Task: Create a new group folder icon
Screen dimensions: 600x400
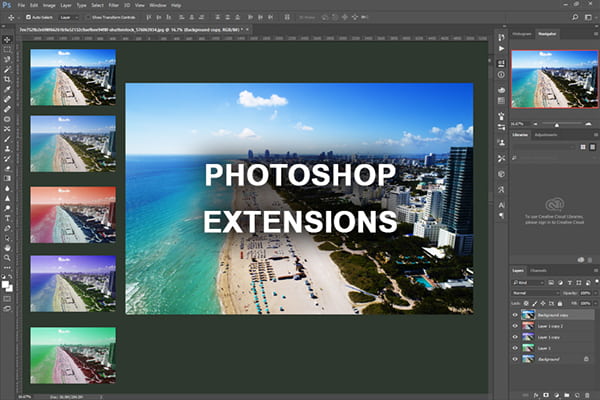Action: click(x=567, y=395)
